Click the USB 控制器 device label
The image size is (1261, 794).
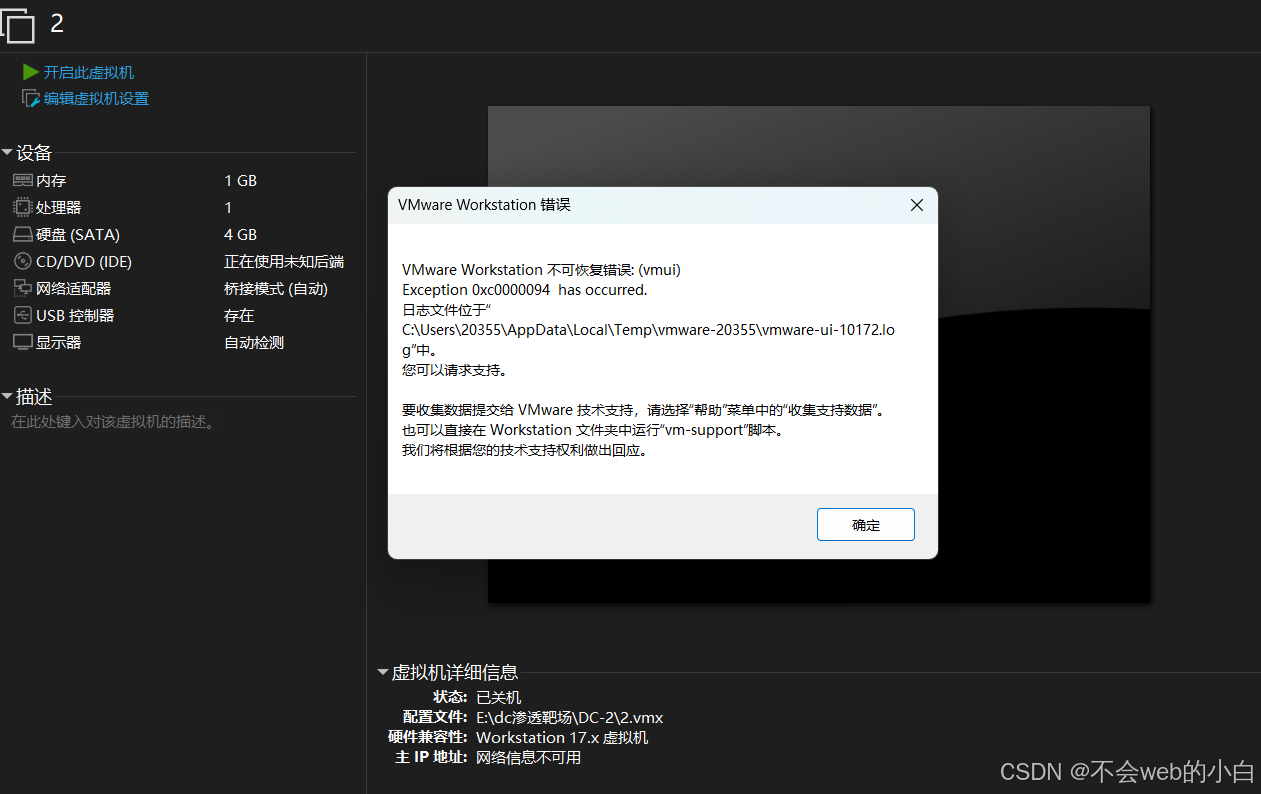click(x=75, y=316)
